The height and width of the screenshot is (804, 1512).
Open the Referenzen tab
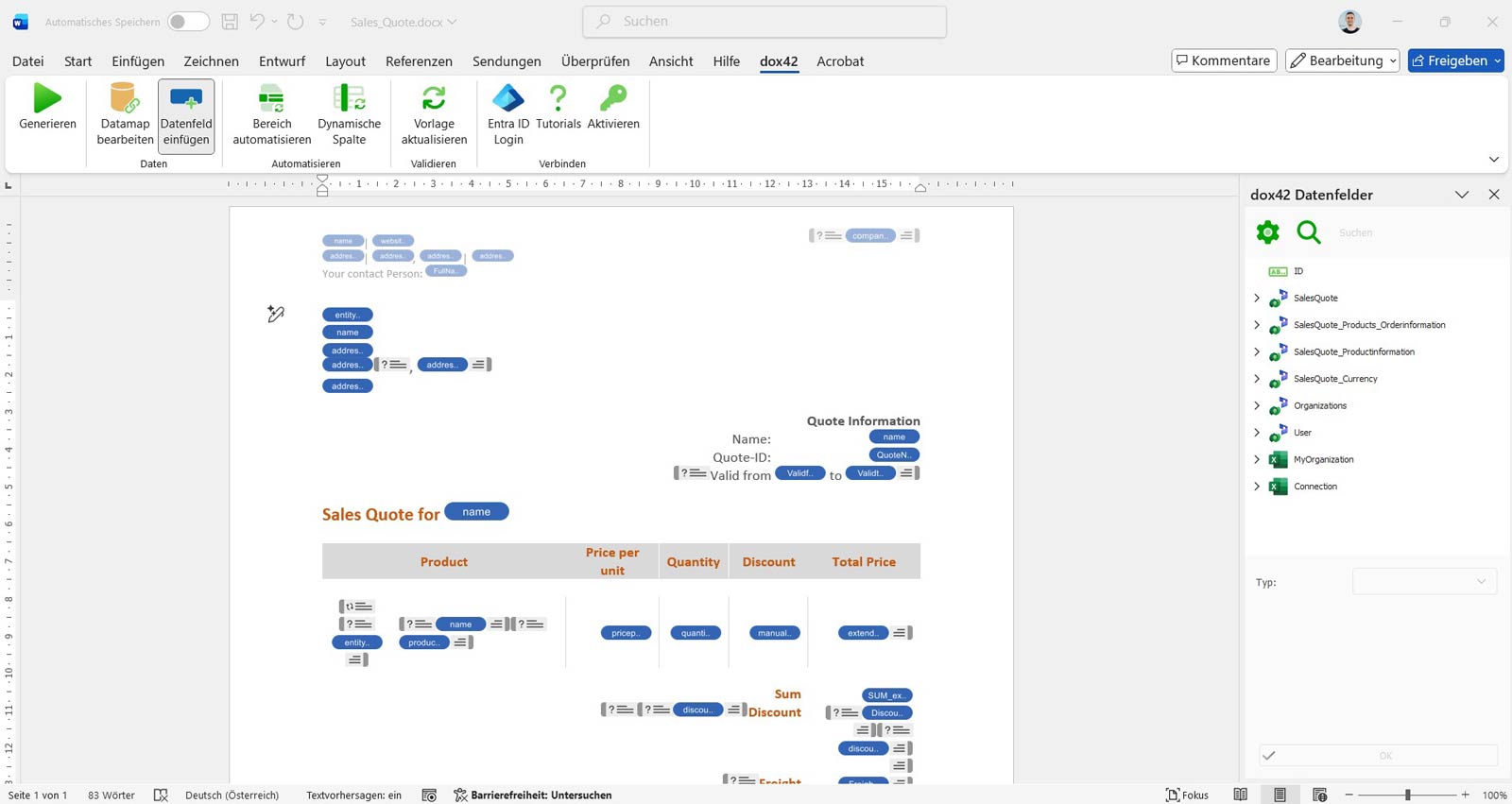[419, 61]
